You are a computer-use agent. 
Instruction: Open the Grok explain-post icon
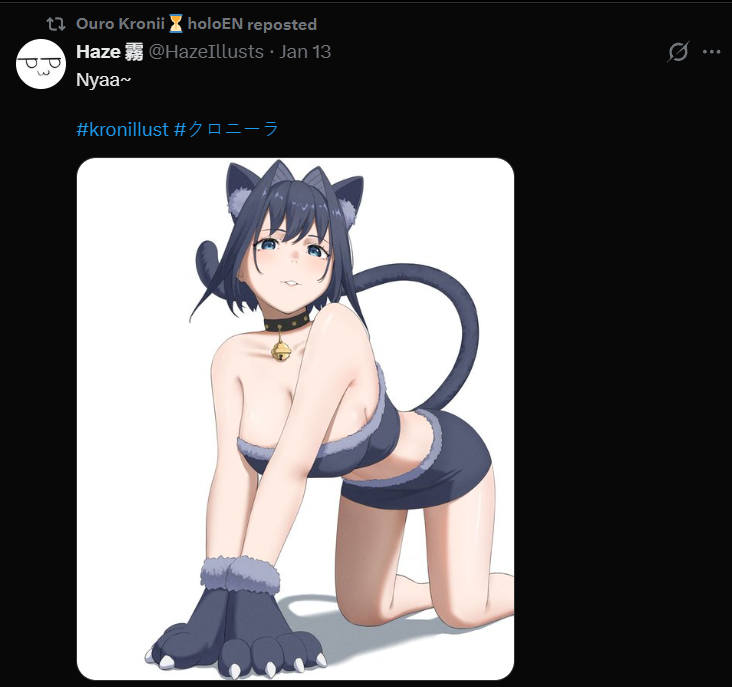tap(678, 51)
